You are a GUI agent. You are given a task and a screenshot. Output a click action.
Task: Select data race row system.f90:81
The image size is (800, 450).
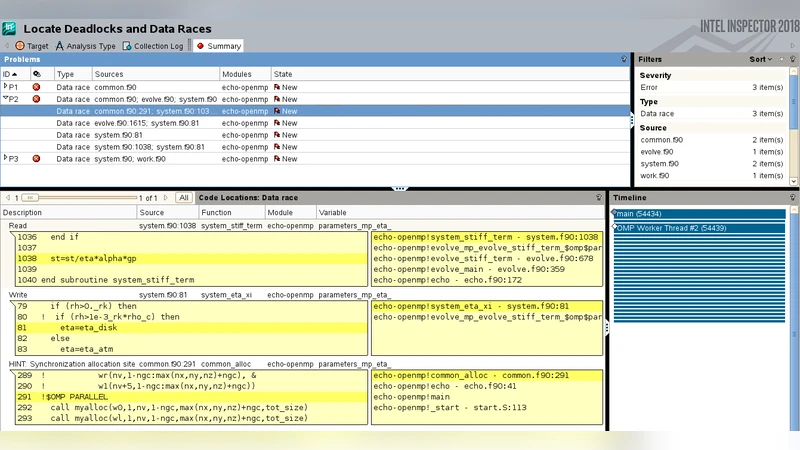pyautogui.click(x=315, y=135)
